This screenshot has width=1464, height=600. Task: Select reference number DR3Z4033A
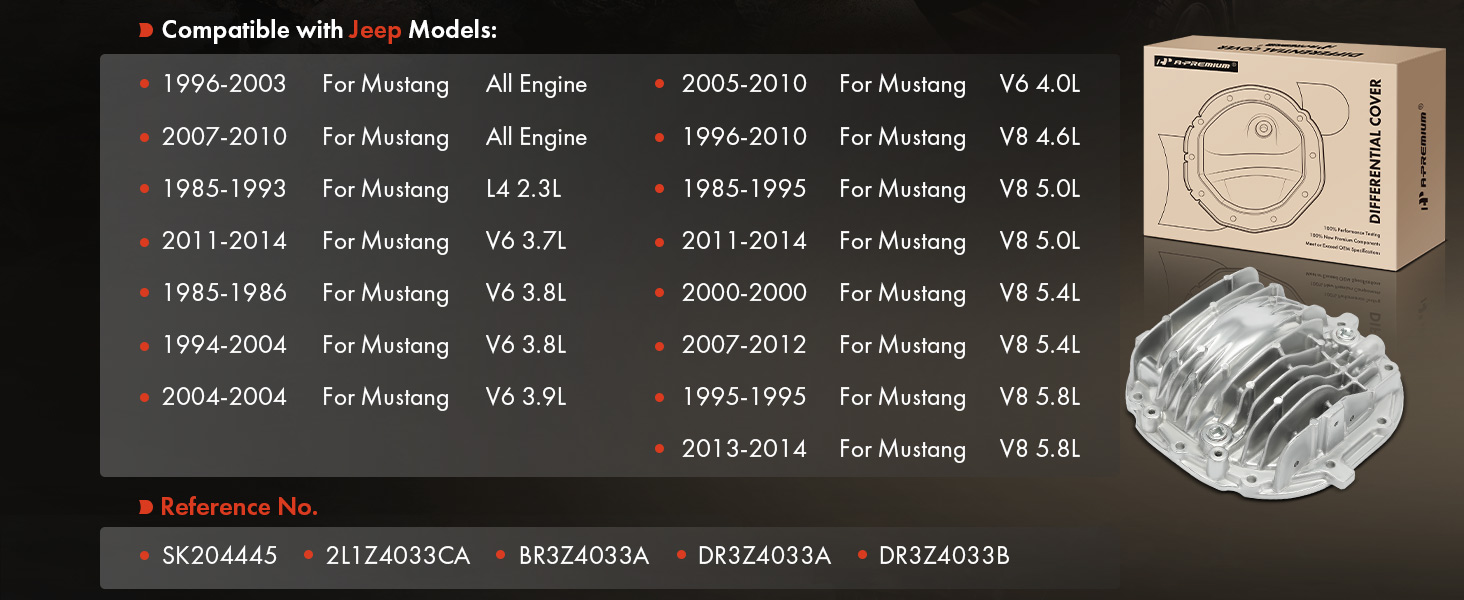coord(764,556)
